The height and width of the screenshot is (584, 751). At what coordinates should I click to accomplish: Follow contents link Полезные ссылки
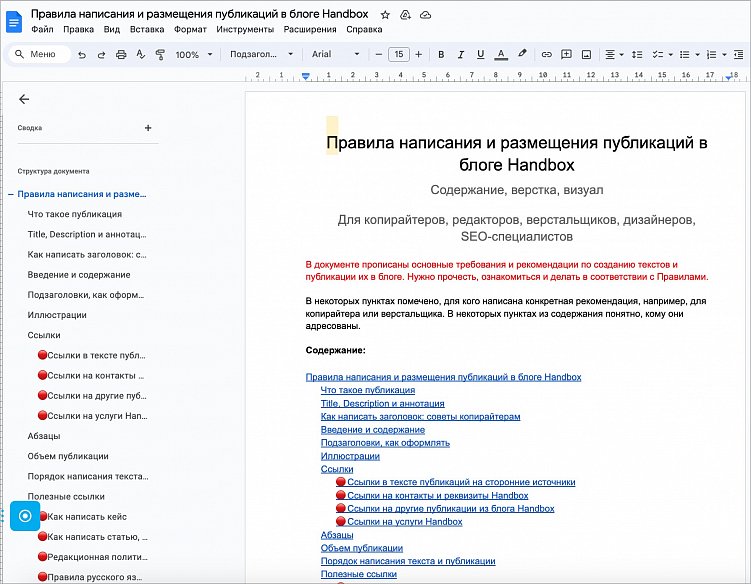[x=359, y=574]
